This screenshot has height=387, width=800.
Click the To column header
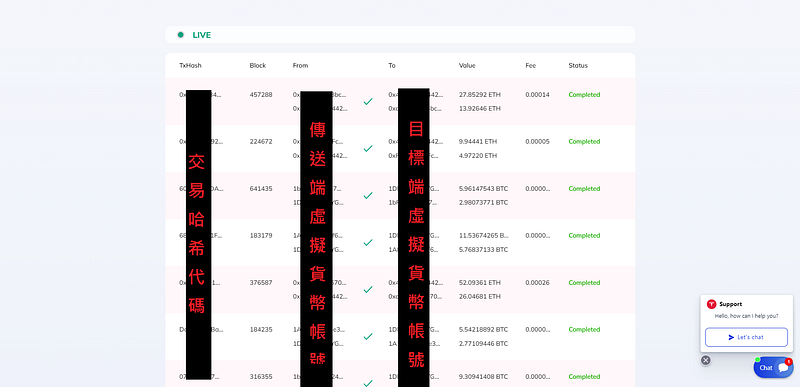392,65
